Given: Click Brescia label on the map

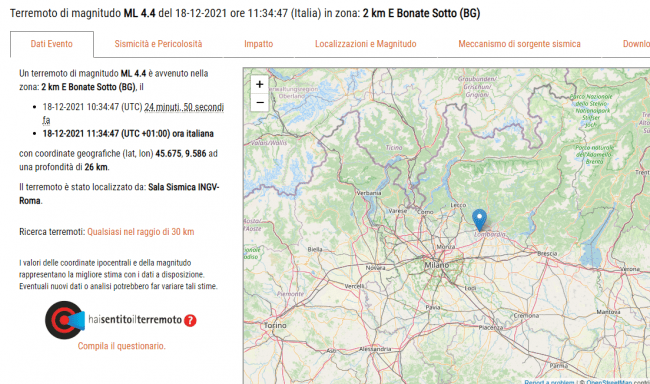Looking at the screenshot, I should [547, 253].
